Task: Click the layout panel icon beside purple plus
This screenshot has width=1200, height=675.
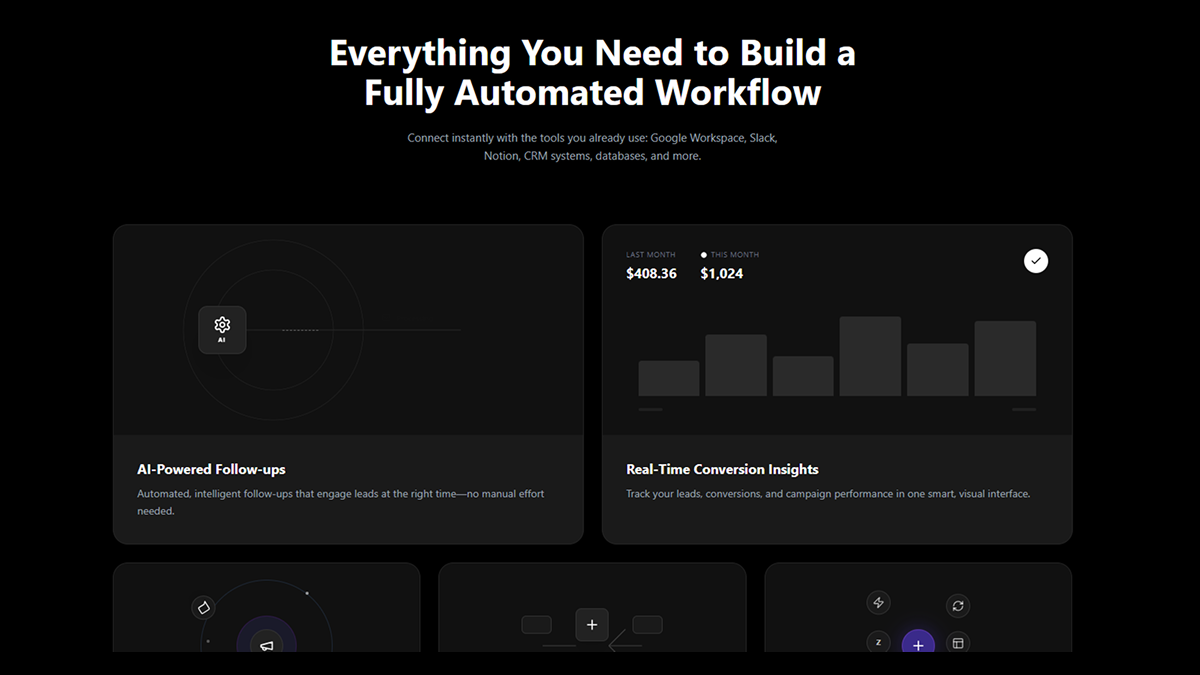Action: [957, 643]
